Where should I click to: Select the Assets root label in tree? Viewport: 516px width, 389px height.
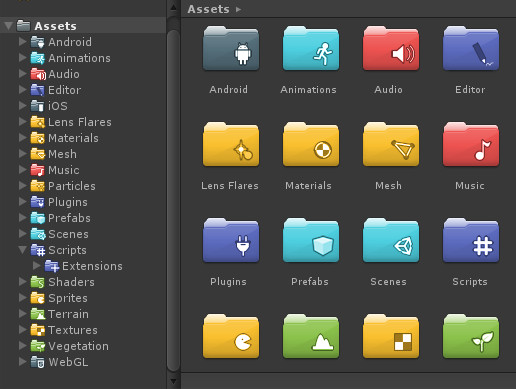point(56,26)
